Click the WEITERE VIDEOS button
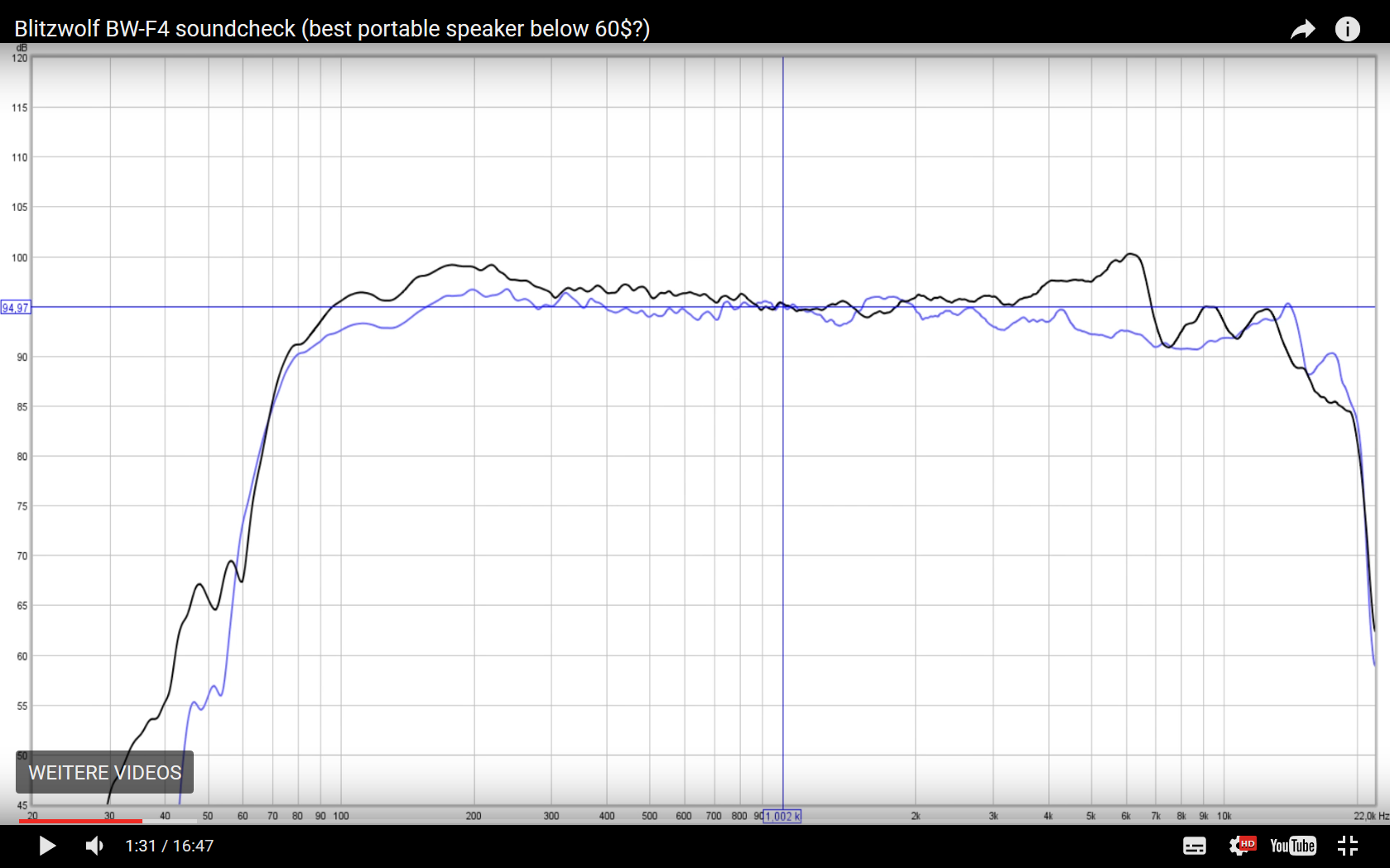This screenshot has height=868, width=1390. coord(105,772)
